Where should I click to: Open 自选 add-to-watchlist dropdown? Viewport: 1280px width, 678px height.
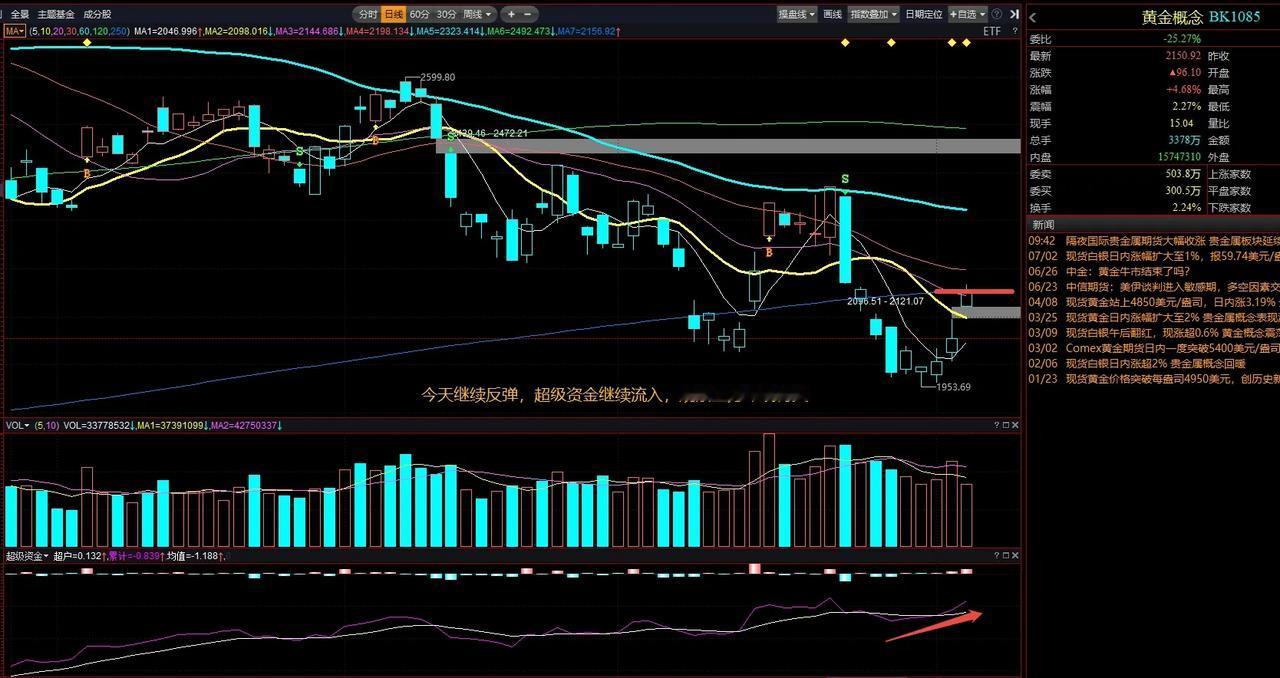968,14
